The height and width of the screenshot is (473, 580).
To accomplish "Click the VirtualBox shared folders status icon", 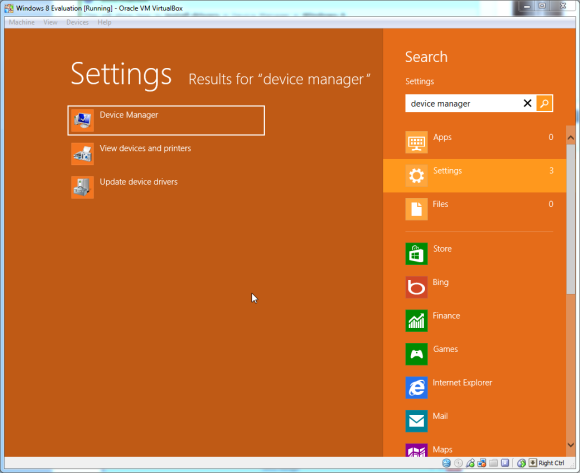I will [x=493, y=463].
